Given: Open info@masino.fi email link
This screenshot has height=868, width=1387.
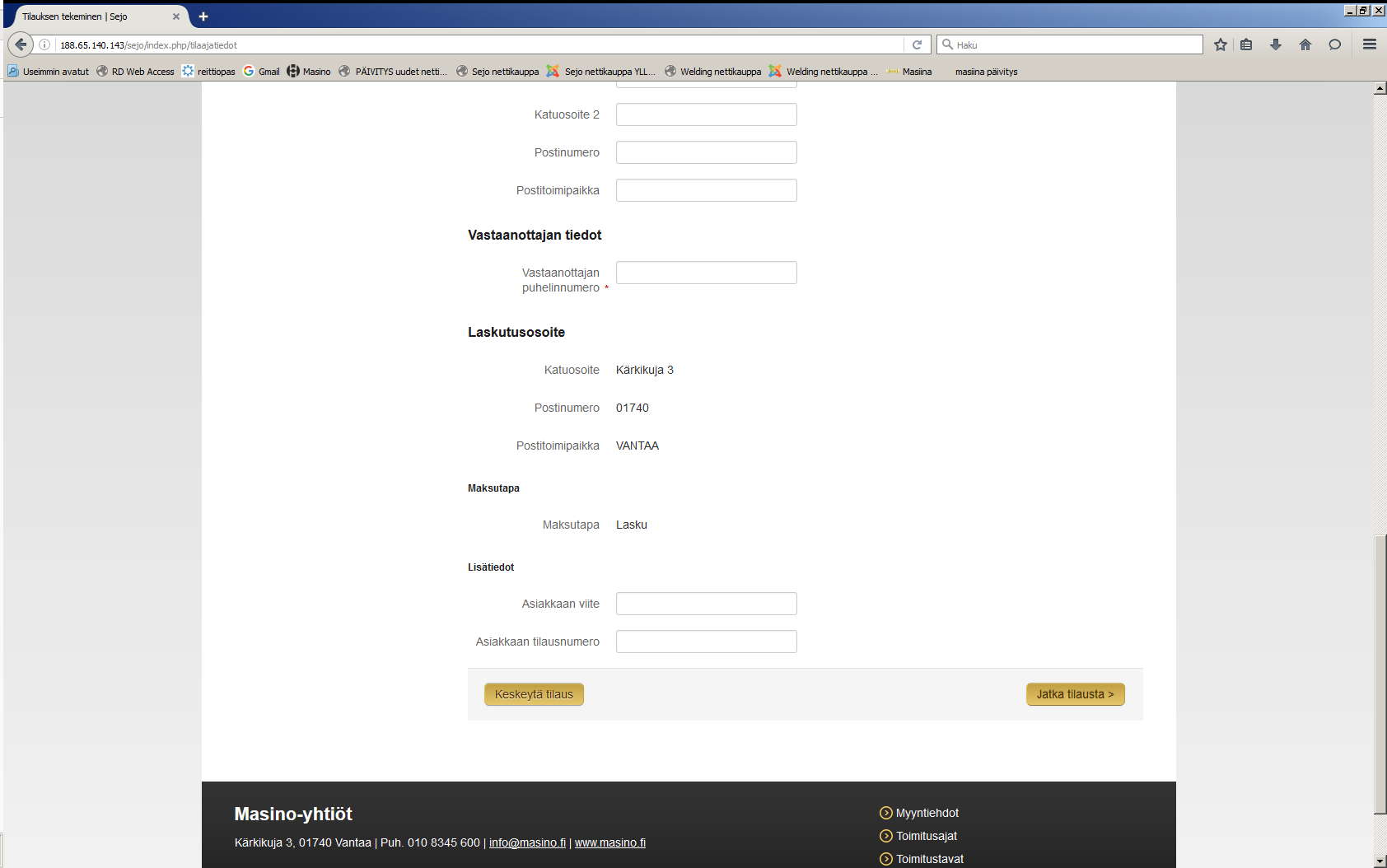Looking at the screenshot, I should [527, 842].
